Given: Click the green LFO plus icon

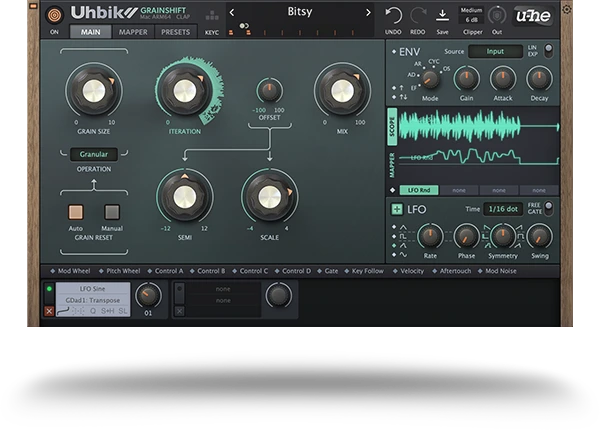Looking at the screenshot, I should pos(397,209).
